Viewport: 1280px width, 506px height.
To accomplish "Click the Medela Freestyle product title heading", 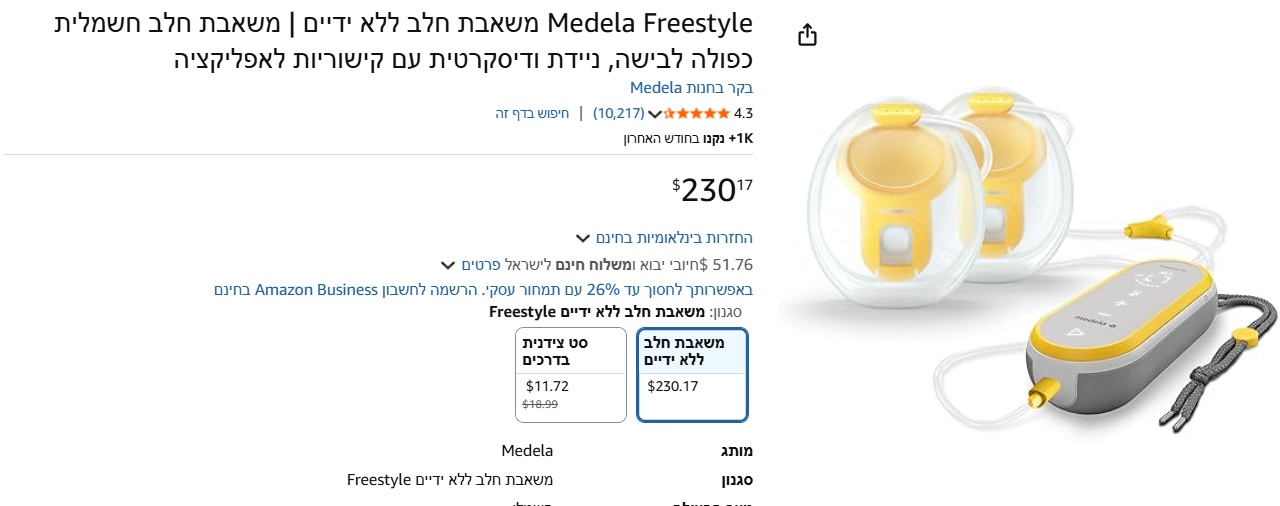I will point(403,41).
